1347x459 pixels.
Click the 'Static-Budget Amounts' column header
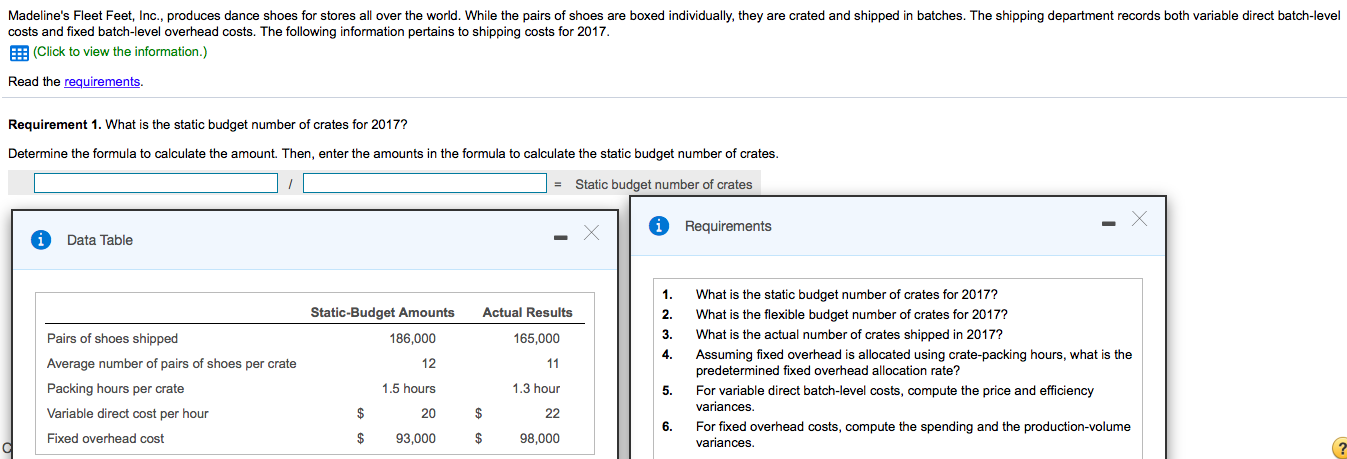(x=382, y=313)
